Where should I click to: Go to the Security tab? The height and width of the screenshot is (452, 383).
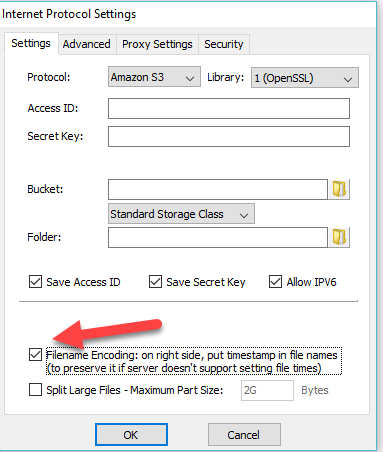coord(224,44)
